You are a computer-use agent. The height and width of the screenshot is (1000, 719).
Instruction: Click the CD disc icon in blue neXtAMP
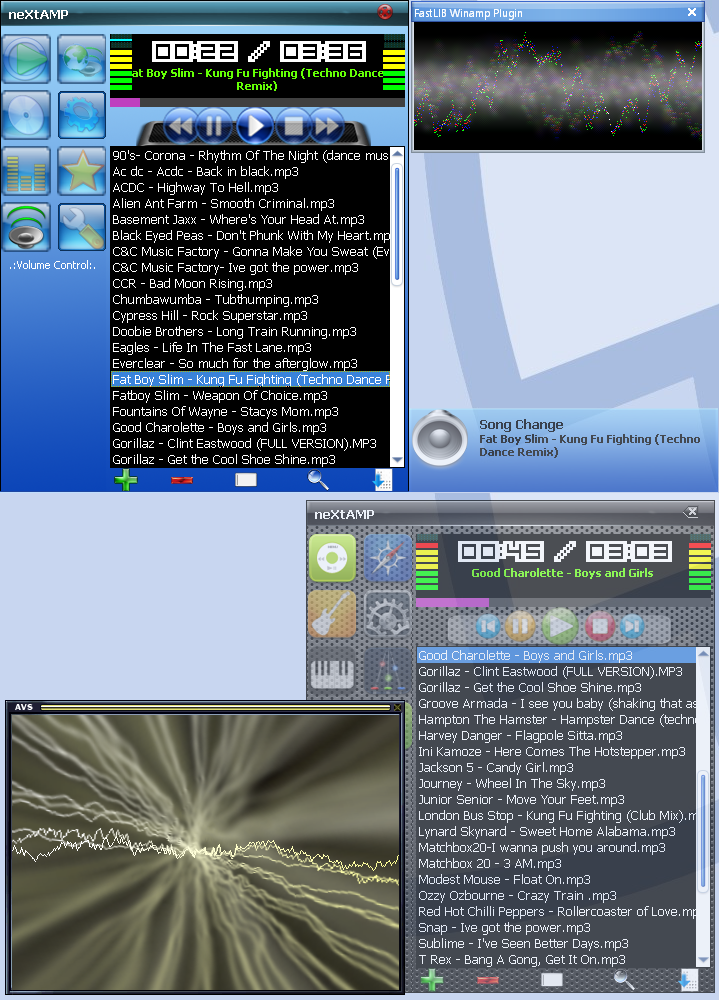(x=26, y=115)
